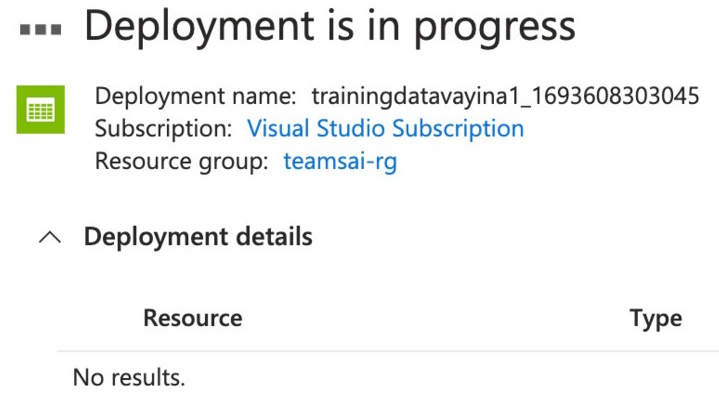Click the word 'progress' in the heading
The image size is (719, 400).
point(496,29)
